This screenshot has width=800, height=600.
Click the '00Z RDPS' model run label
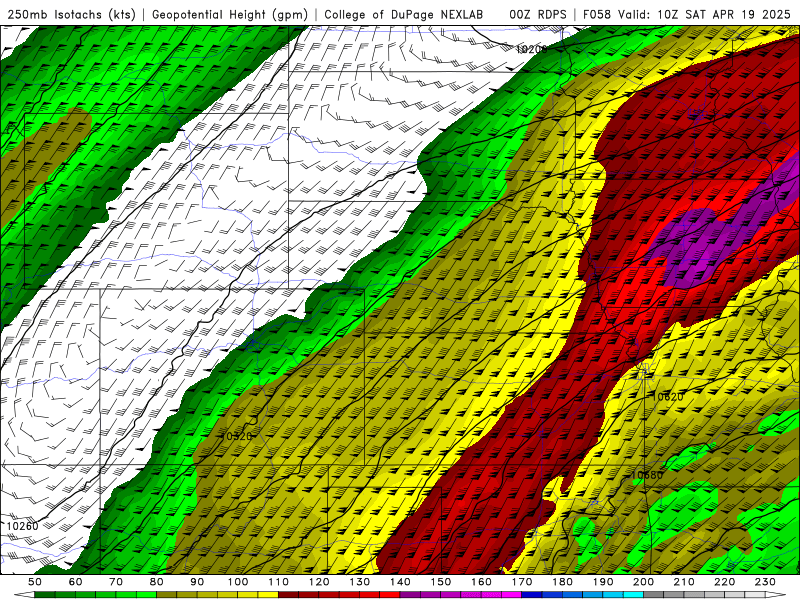pyautogui.click(x=538, y=15)
